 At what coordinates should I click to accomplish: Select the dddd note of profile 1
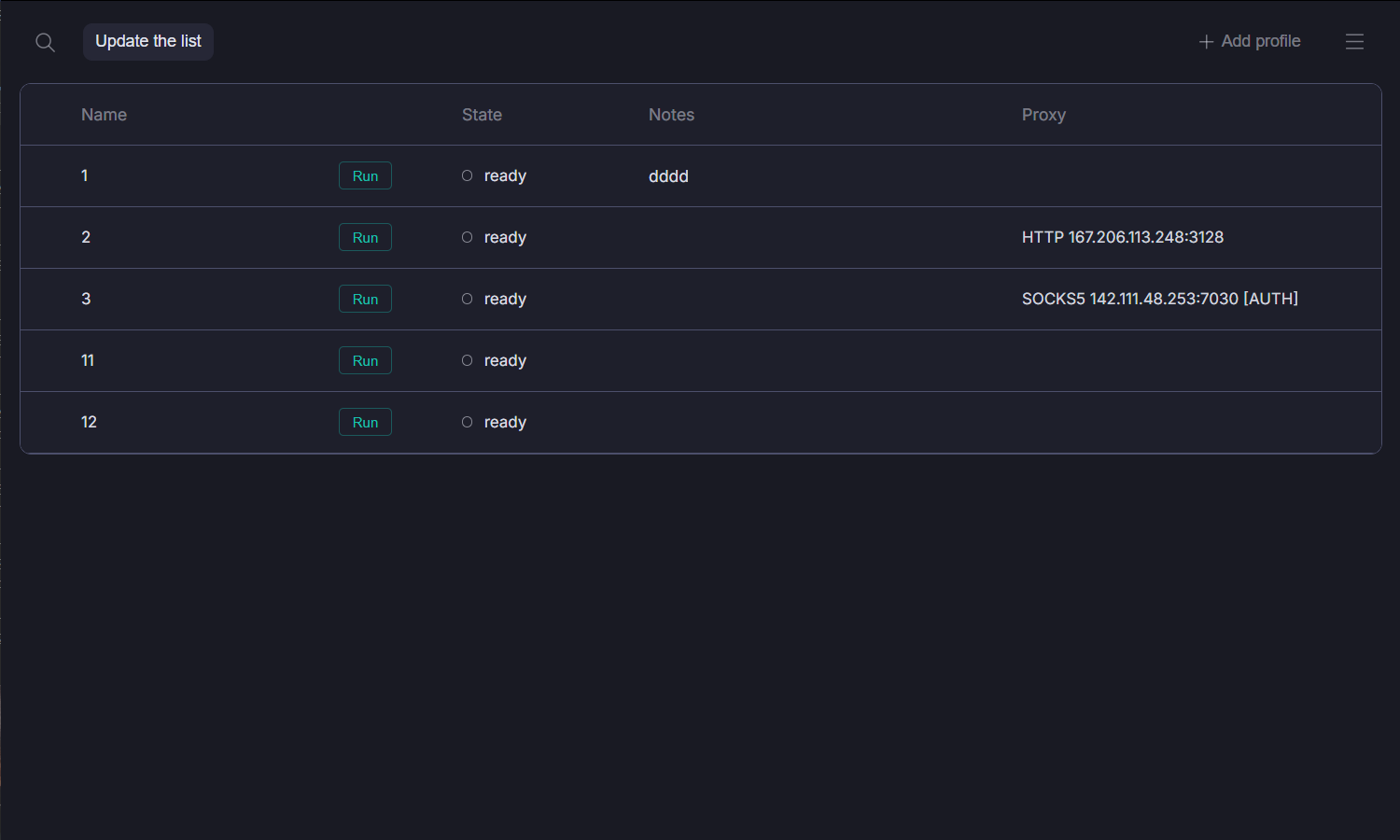[668, 176]
